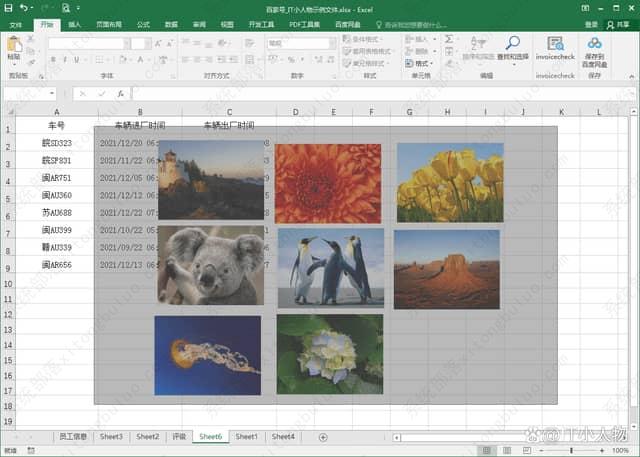The width and height of the screenshot is (640, 457).
Task: Open the 员工信息 sheet tab
Action: click(72, 437)
